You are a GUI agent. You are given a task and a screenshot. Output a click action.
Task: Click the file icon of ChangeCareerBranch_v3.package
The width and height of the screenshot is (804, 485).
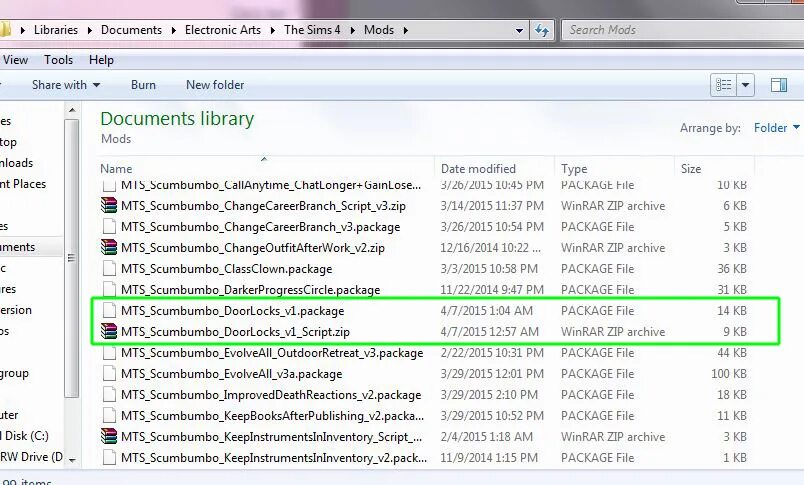click(109, 227)
